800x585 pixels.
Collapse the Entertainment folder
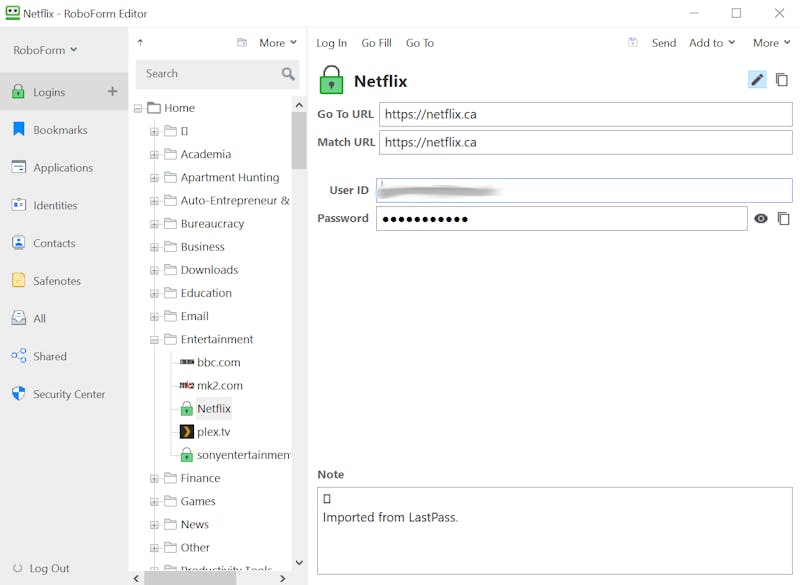pos(154,340)
